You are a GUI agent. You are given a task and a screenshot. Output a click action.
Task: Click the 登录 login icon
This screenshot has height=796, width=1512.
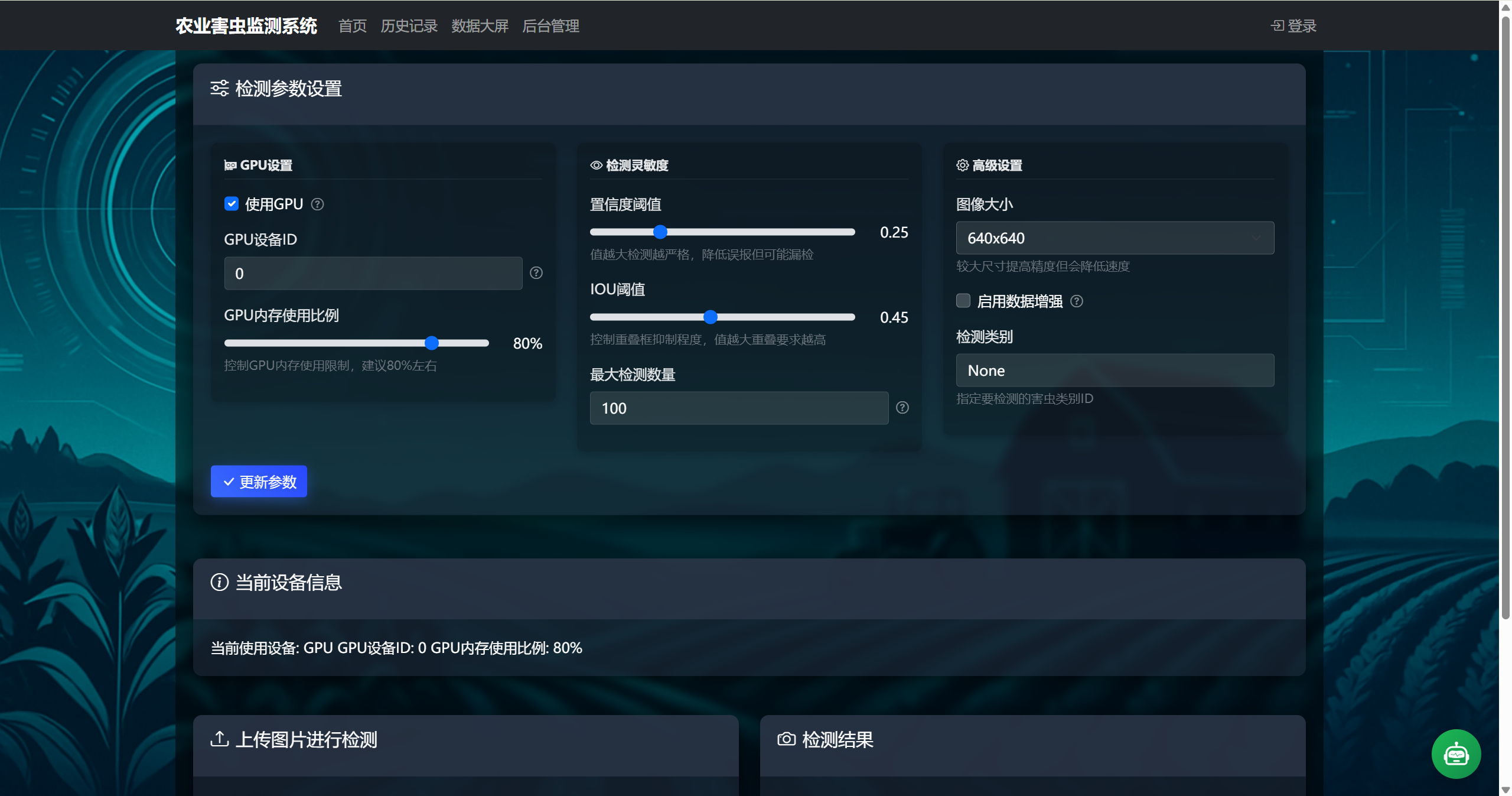click(1277, 26)
